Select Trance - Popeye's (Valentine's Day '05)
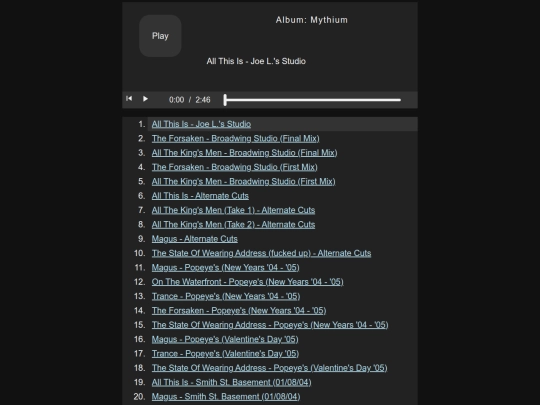 (x=225, y=354)
